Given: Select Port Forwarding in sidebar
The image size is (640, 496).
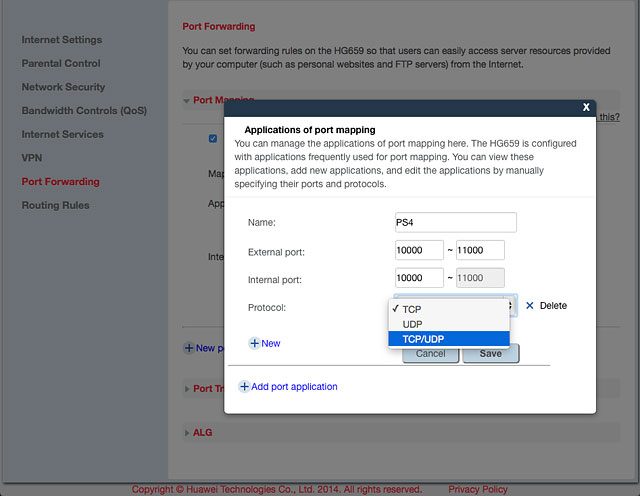Looking at the screenshot, I should [x=60, y=182].
